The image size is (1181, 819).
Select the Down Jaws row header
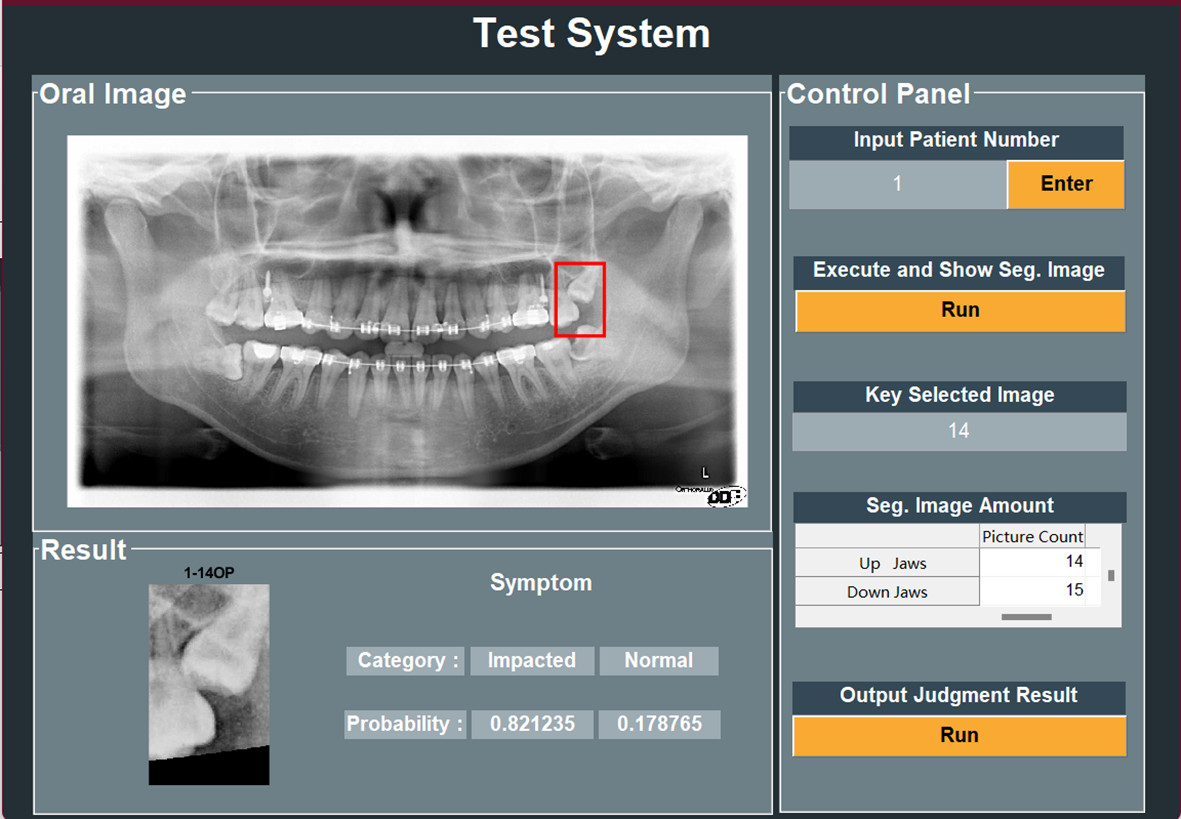pyautogui.click(x=886, y=592)
